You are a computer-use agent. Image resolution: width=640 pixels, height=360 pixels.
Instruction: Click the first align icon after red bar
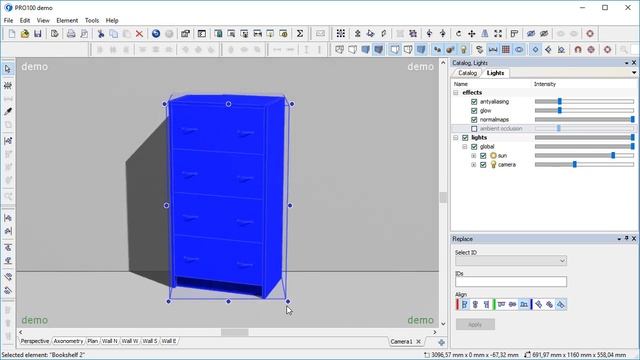[464, 304]
